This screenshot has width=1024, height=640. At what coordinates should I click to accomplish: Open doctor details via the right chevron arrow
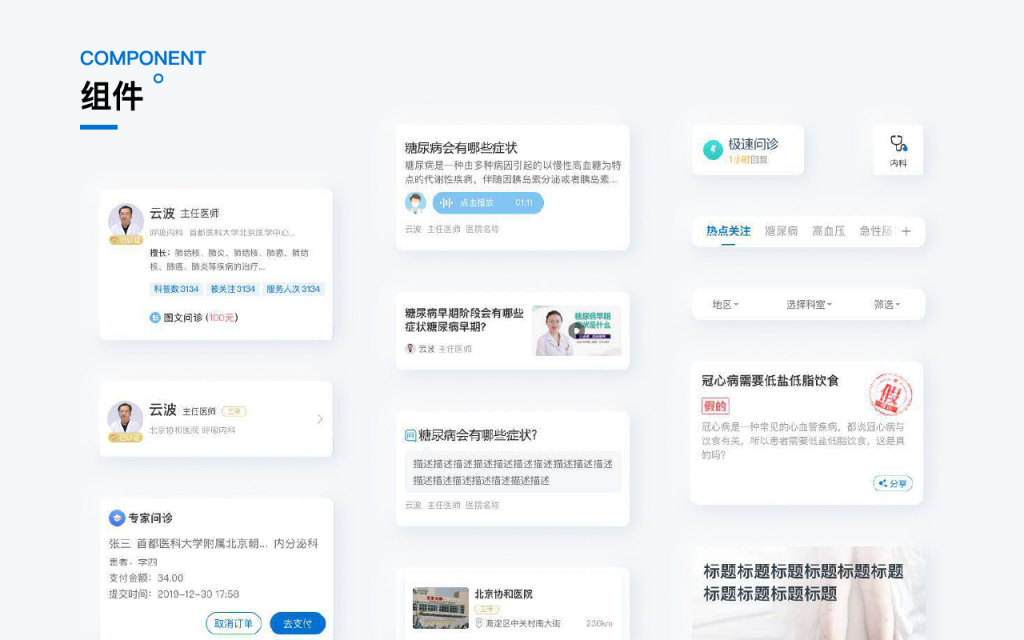[x=320, y=419]
